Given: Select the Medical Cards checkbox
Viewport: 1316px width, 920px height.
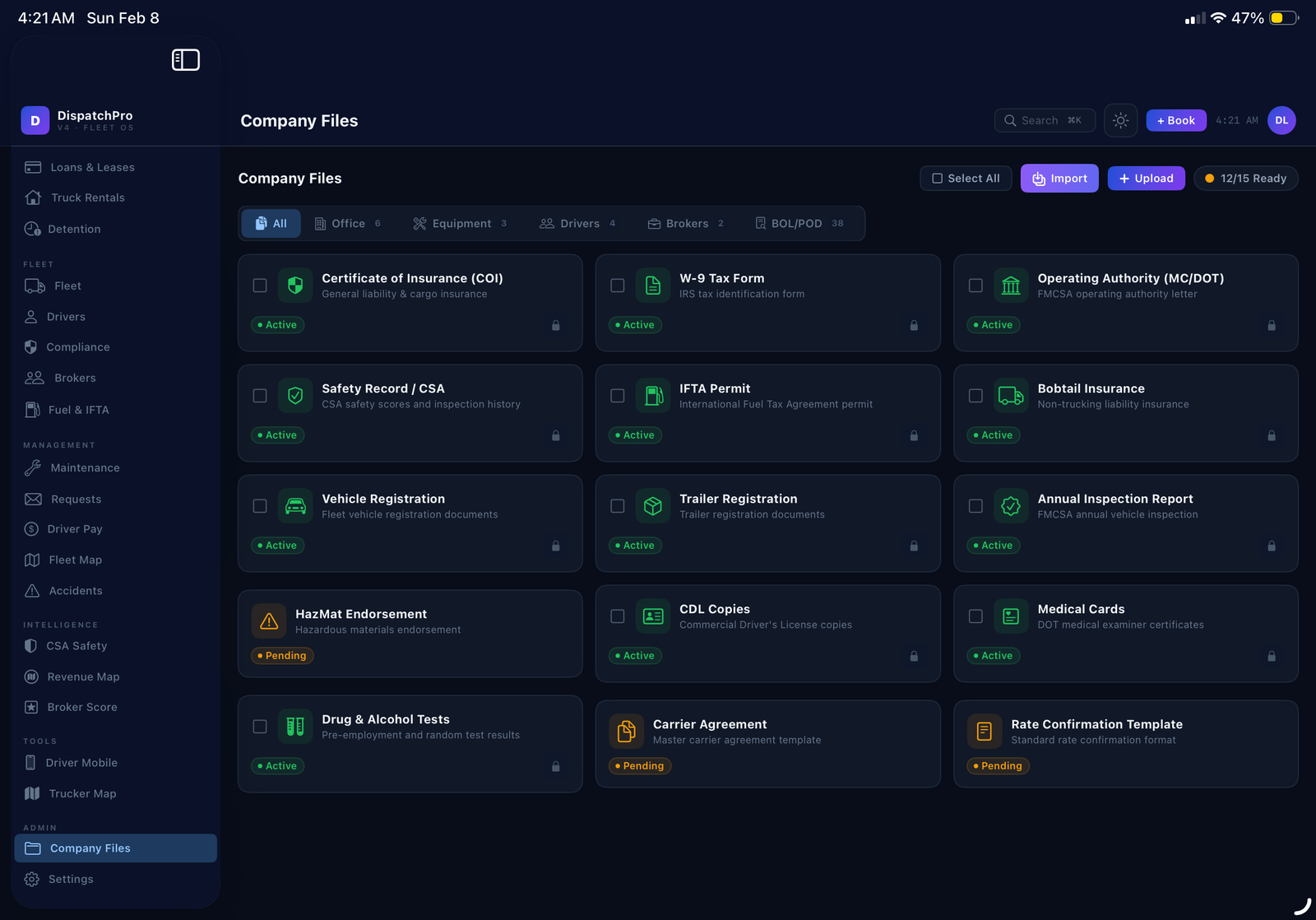Looking at the screenshot, I should pyautogui.click(x=975, y=616).
